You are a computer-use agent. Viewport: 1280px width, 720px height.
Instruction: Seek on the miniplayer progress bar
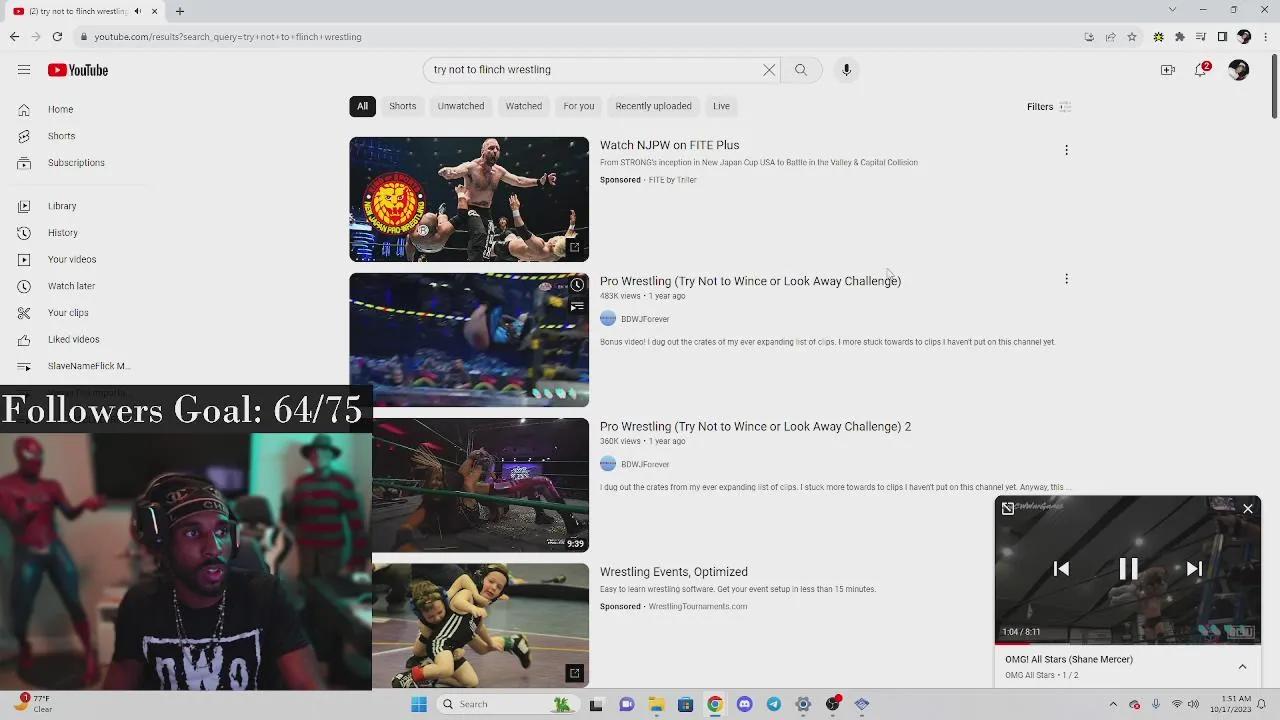pos(1128,643)
